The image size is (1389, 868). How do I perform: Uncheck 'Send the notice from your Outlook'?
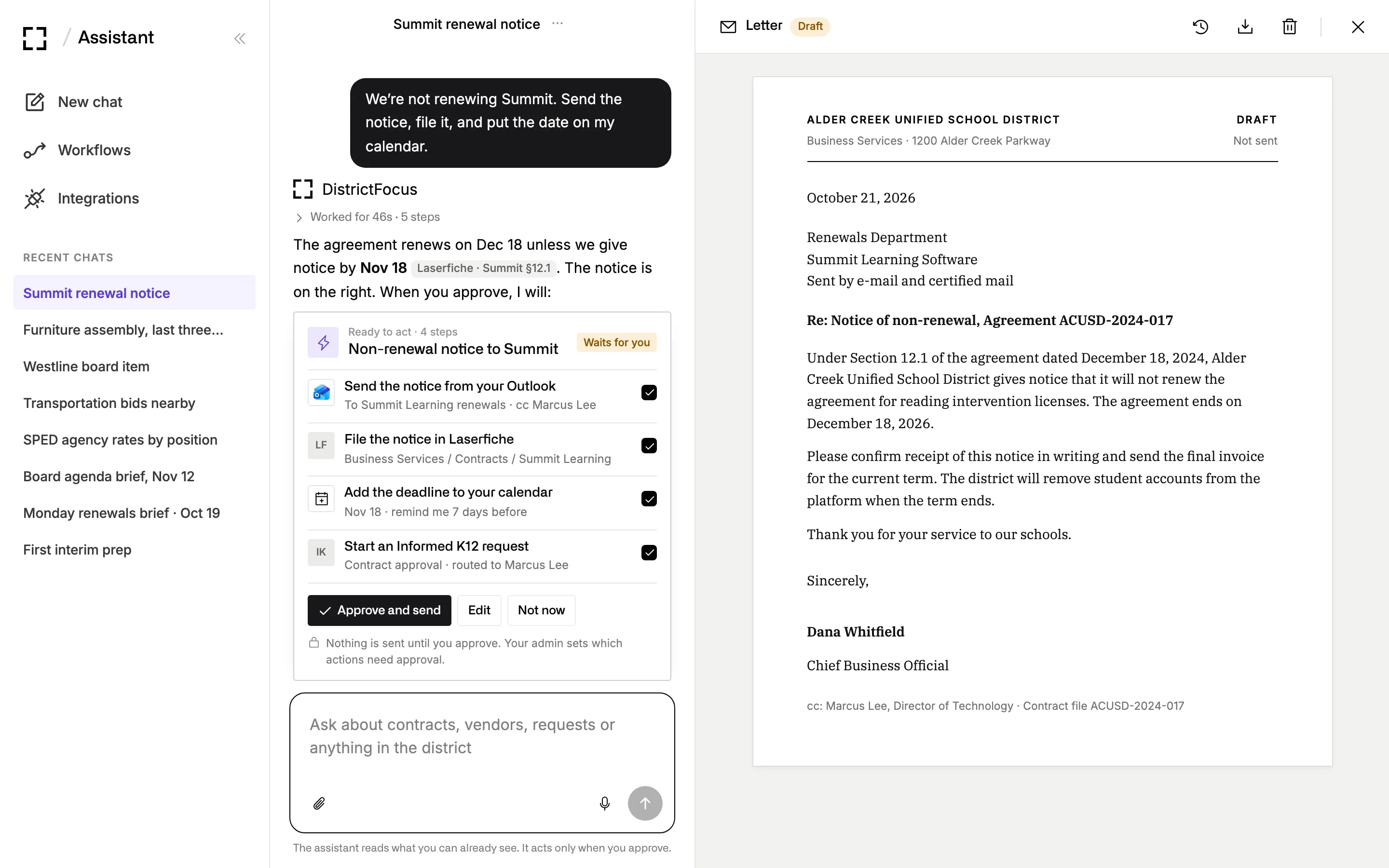(649, 393)
